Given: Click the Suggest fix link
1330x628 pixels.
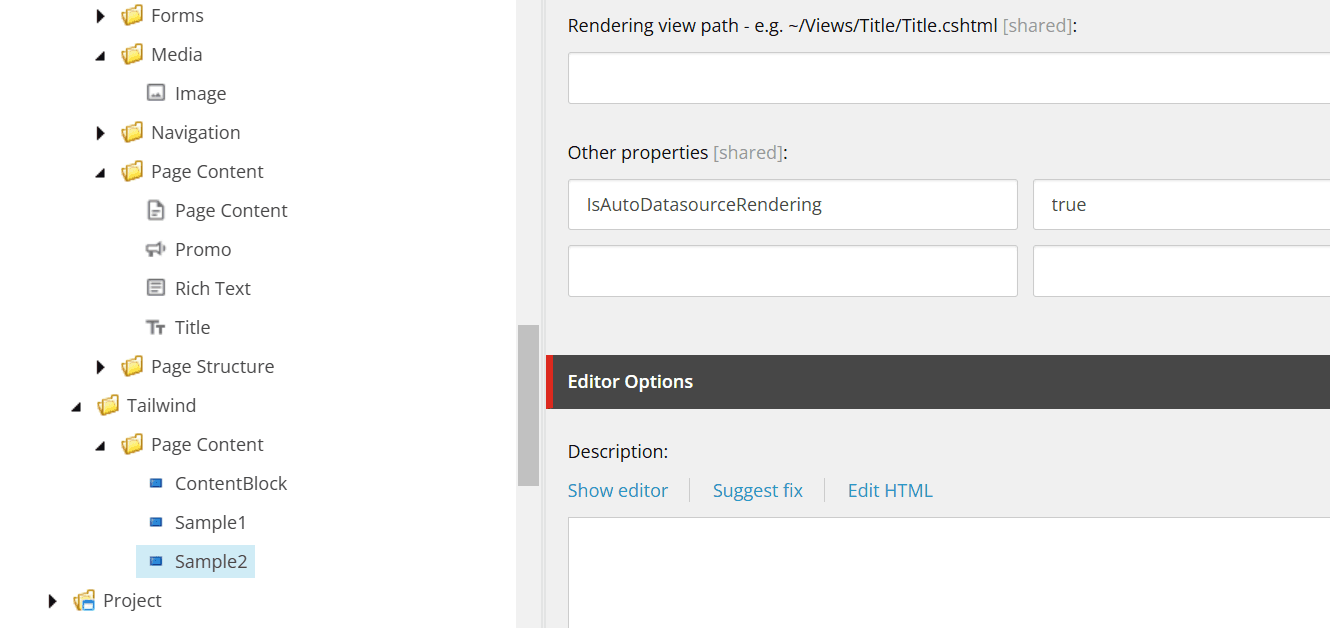Looking at the screenshot, I should coord(757,490).
